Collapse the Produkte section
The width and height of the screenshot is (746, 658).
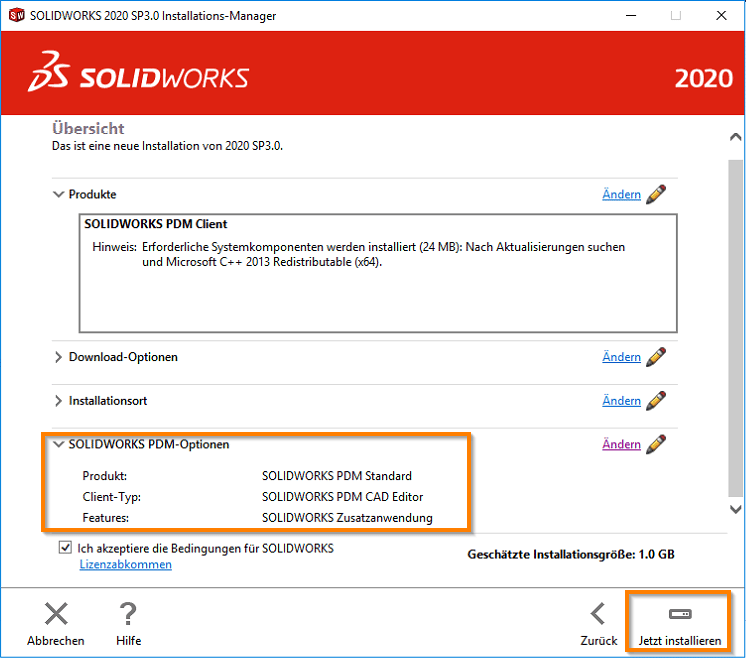coord(58,194)
